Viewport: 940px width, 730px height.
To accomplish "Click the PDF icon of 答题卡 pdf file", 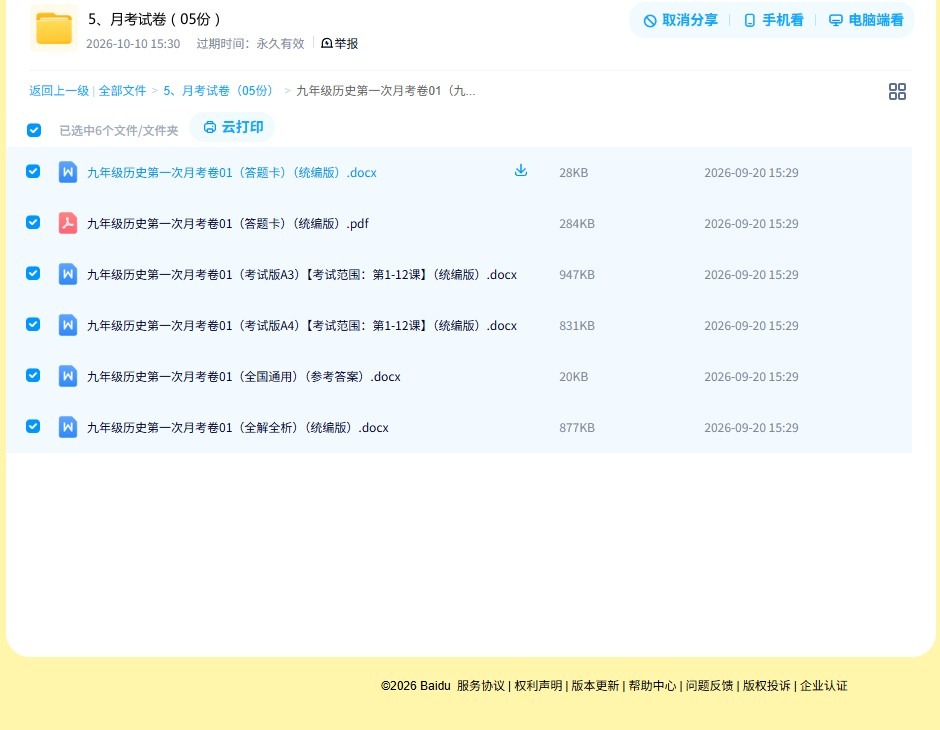I will pos(68,223).
